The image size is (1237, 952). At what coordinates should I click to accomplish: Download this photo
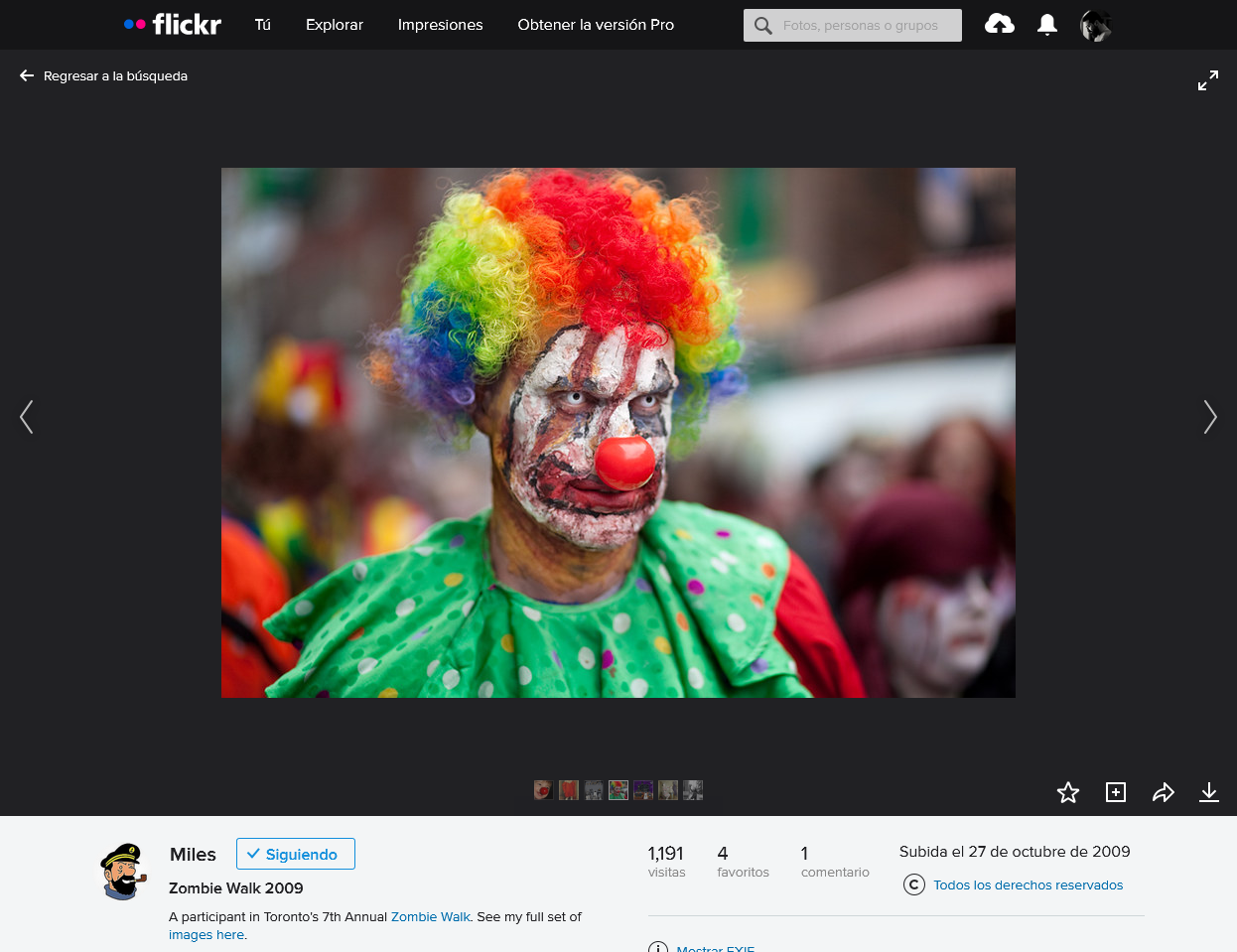coord(1208,792)
